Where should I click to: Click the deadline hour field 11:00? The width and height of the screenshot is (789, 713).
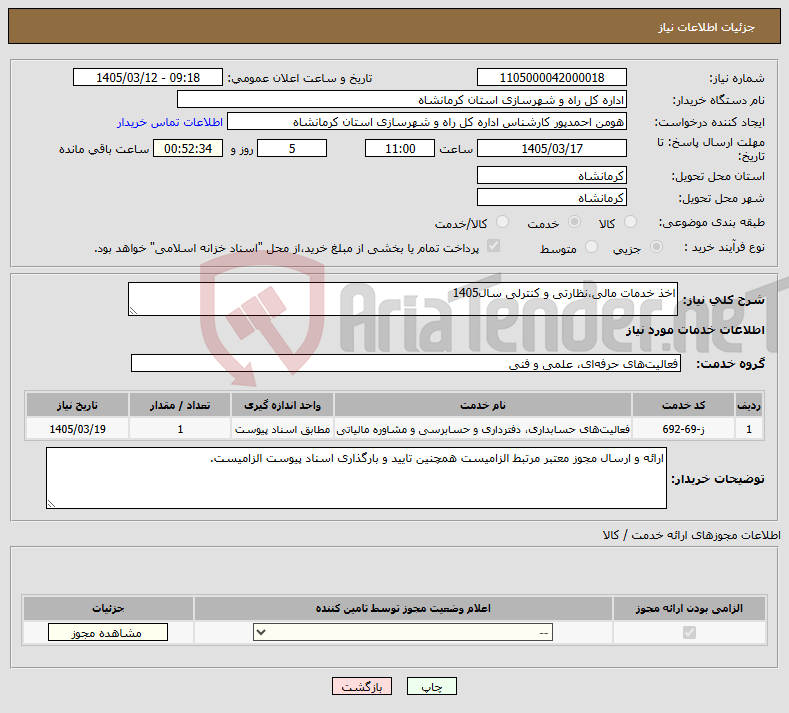400,148
